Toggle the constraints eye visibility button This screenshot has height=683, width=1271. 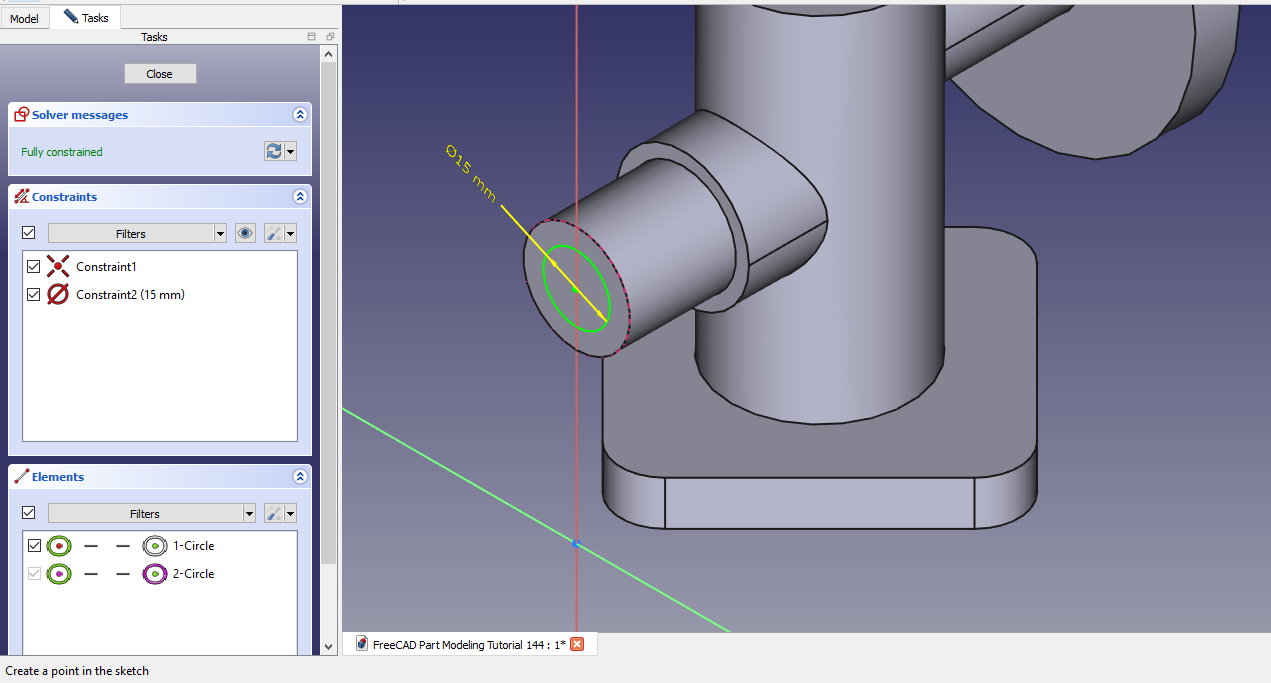tap(245, 233)
